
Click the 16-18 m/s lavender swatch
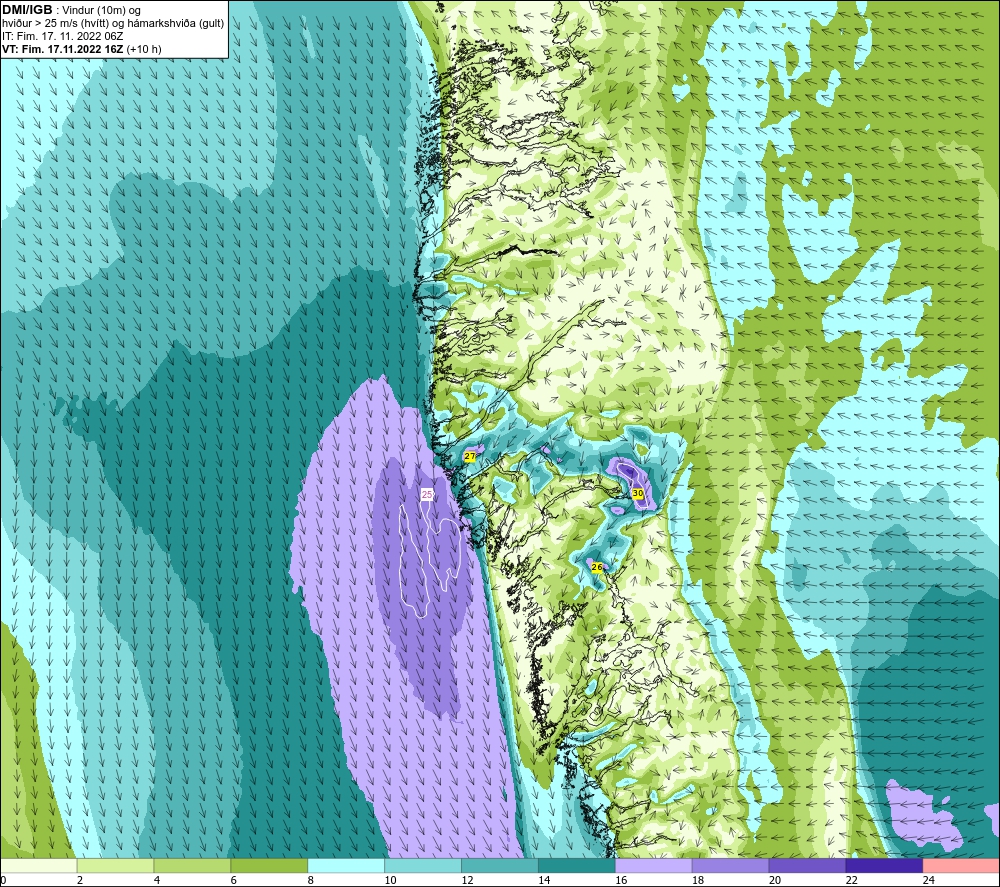tap(653, 865)
